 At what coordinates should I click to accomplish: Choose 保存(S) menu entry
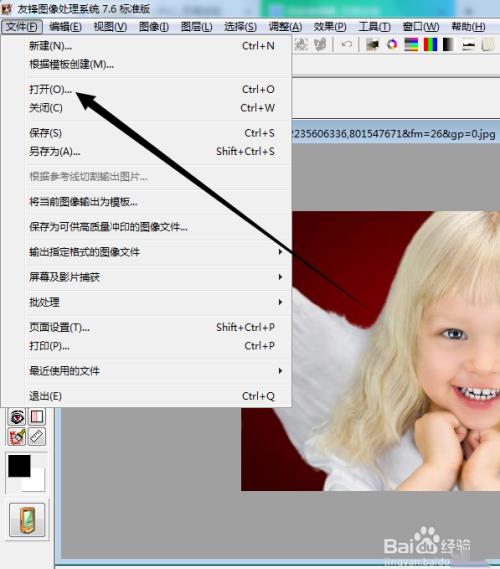pyautogui.click(x=159, y=133)
